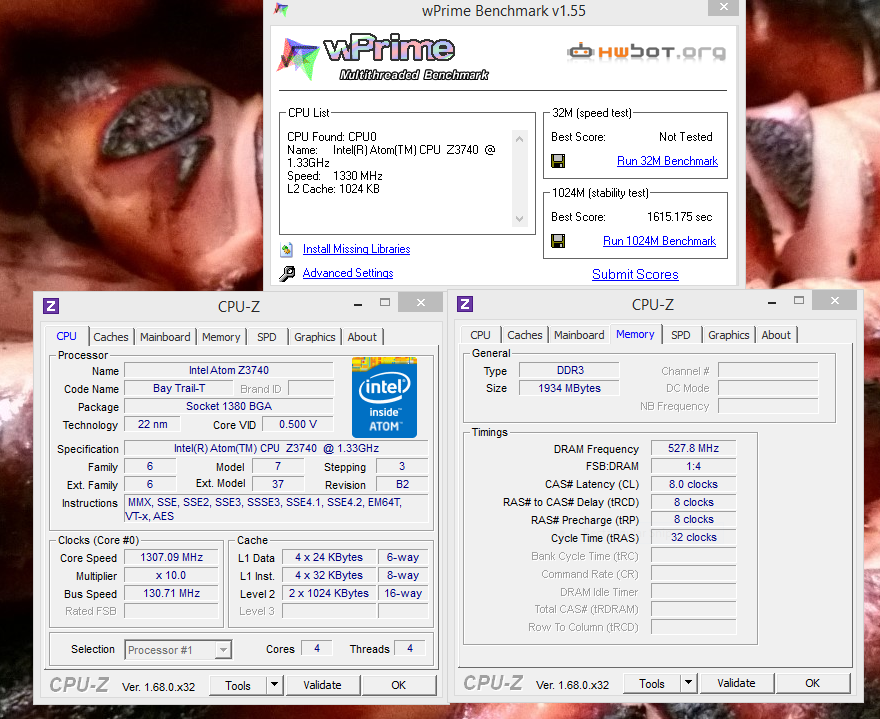Maximize the right CPU-Z window
Image resolution: width=880 pixels, height=719 pixels.
(799, 301)
